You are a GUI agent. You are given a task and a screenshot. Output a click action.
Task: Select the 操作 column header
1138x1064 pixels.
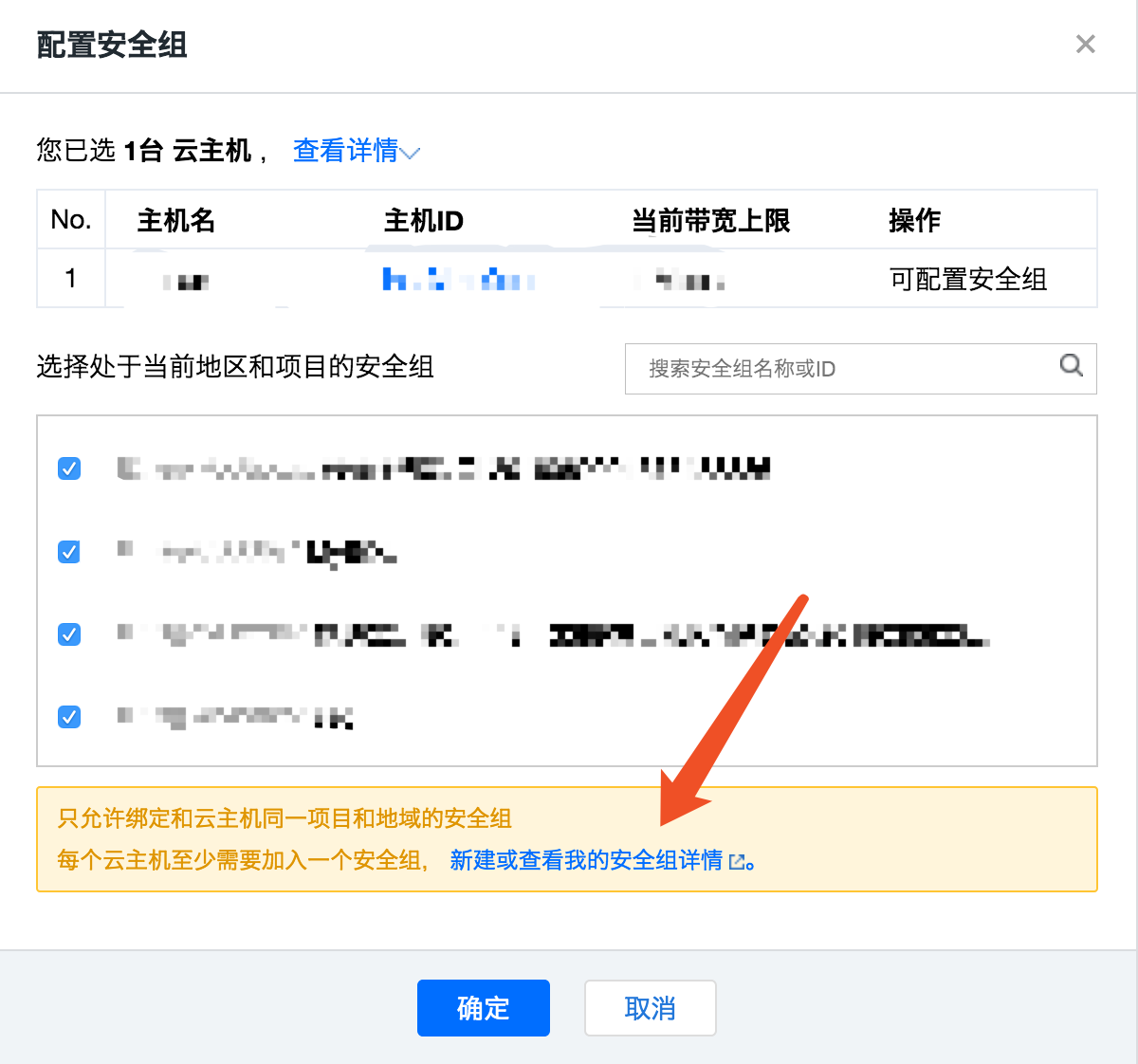click(x=914, y=221)
